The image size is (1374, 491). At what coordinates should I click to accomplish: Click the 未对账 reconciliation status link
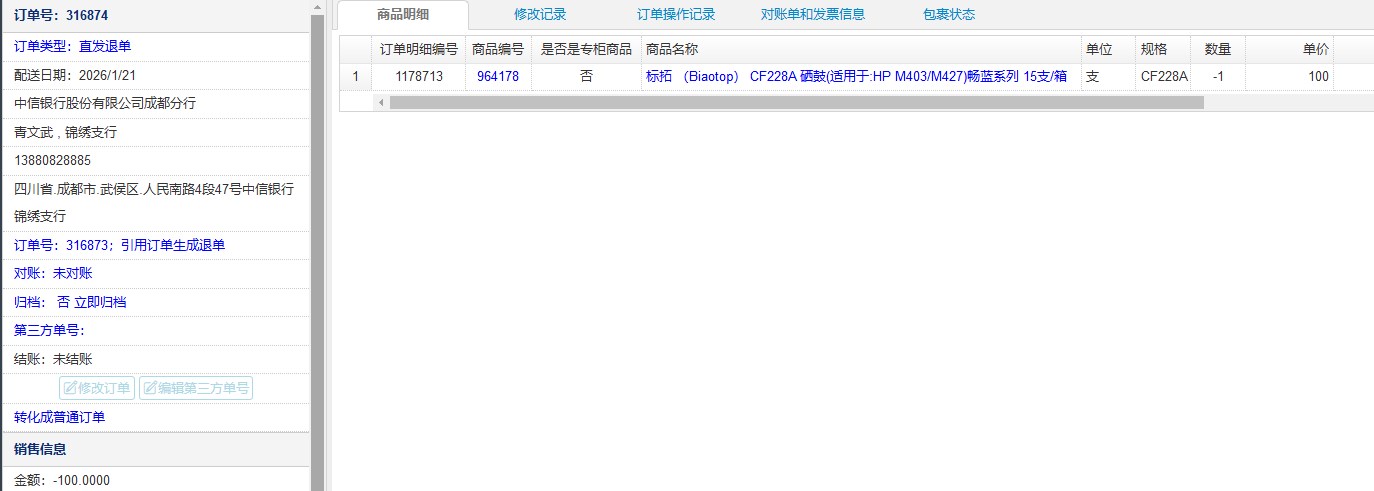tap(72, 273)
